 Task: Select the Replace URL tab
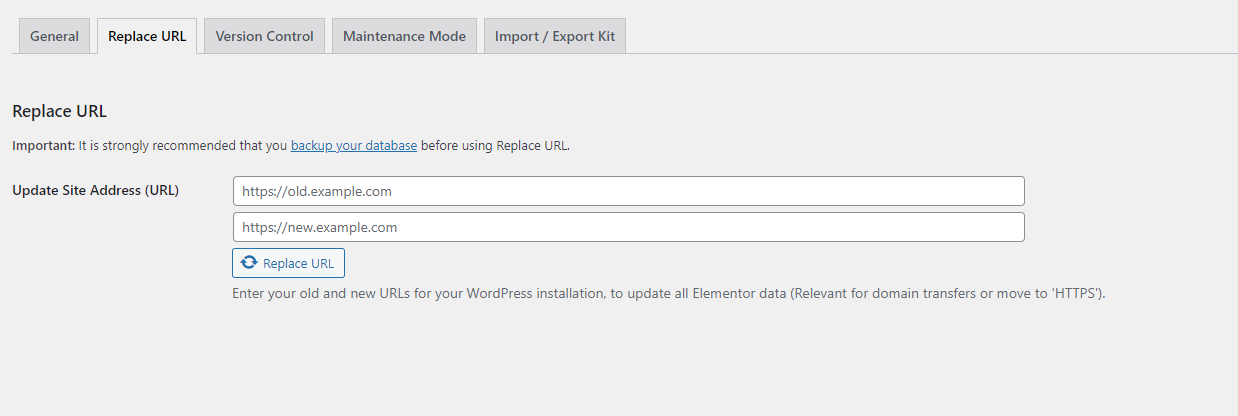coord(147,36)
